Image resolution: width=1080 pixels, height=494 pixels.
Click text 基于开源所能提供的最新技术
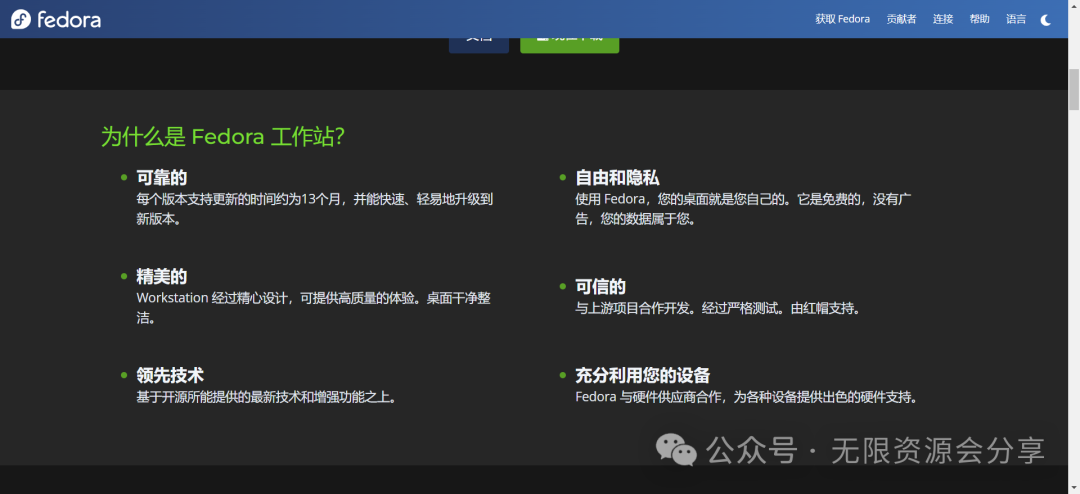pos(267,397)
